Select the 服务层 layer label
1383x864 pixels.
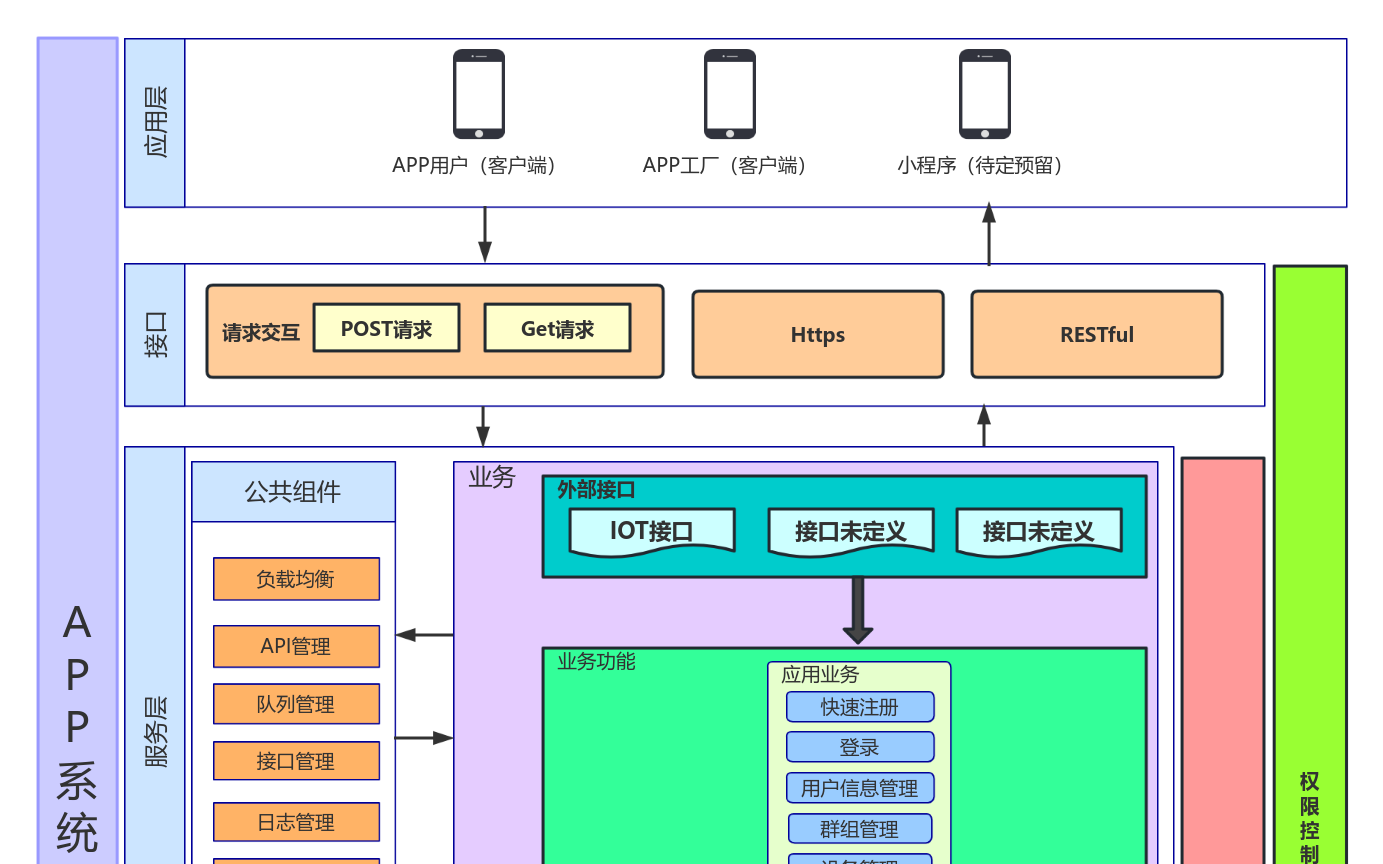(155, 730)
